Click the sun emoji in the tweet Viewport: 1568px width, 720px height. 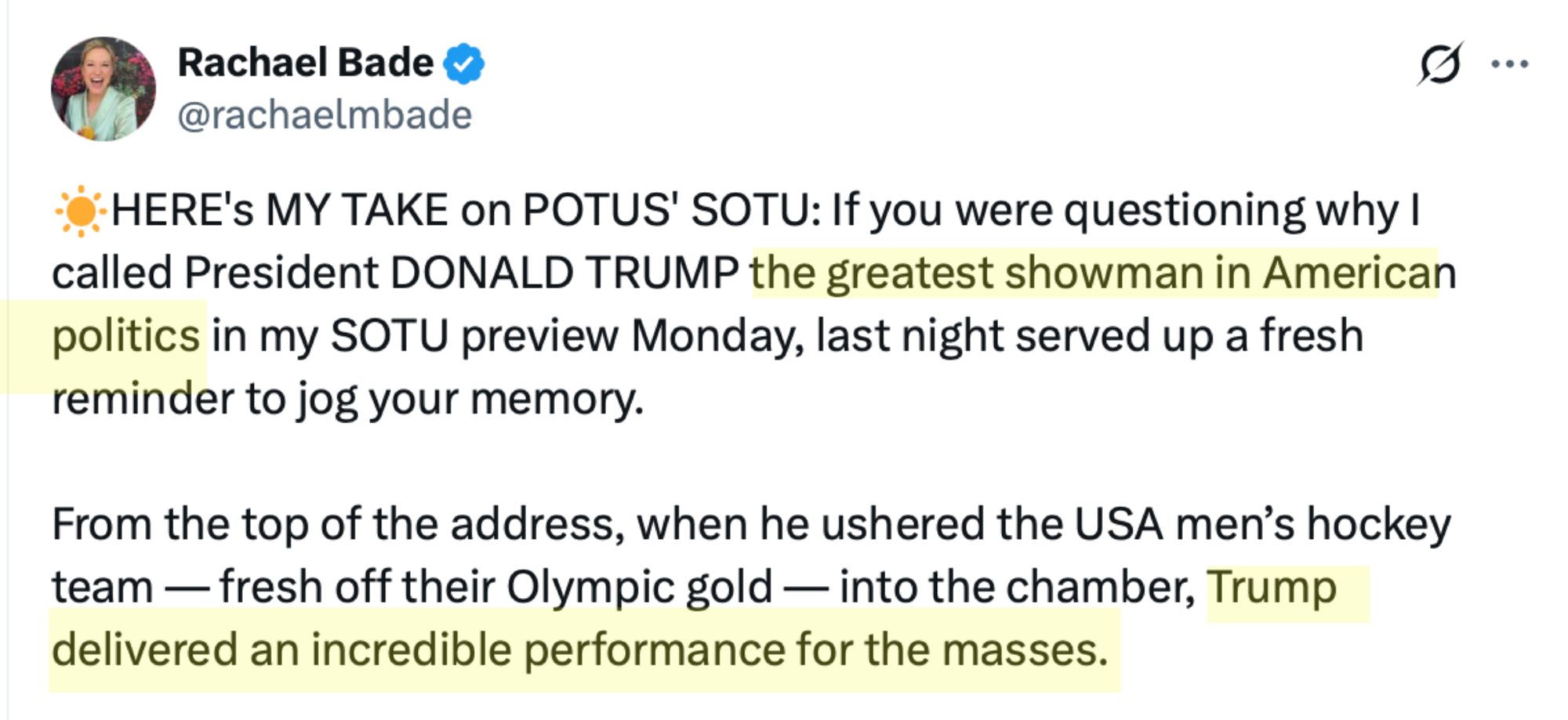[80, 211]
